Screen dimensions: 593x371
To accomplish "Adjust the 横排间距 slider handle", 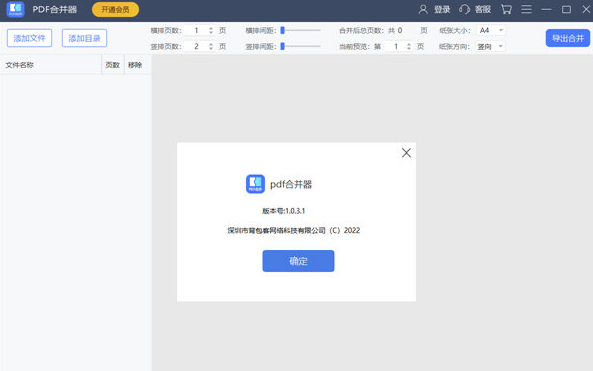I will pyautogui.click(x=283, y=30).
